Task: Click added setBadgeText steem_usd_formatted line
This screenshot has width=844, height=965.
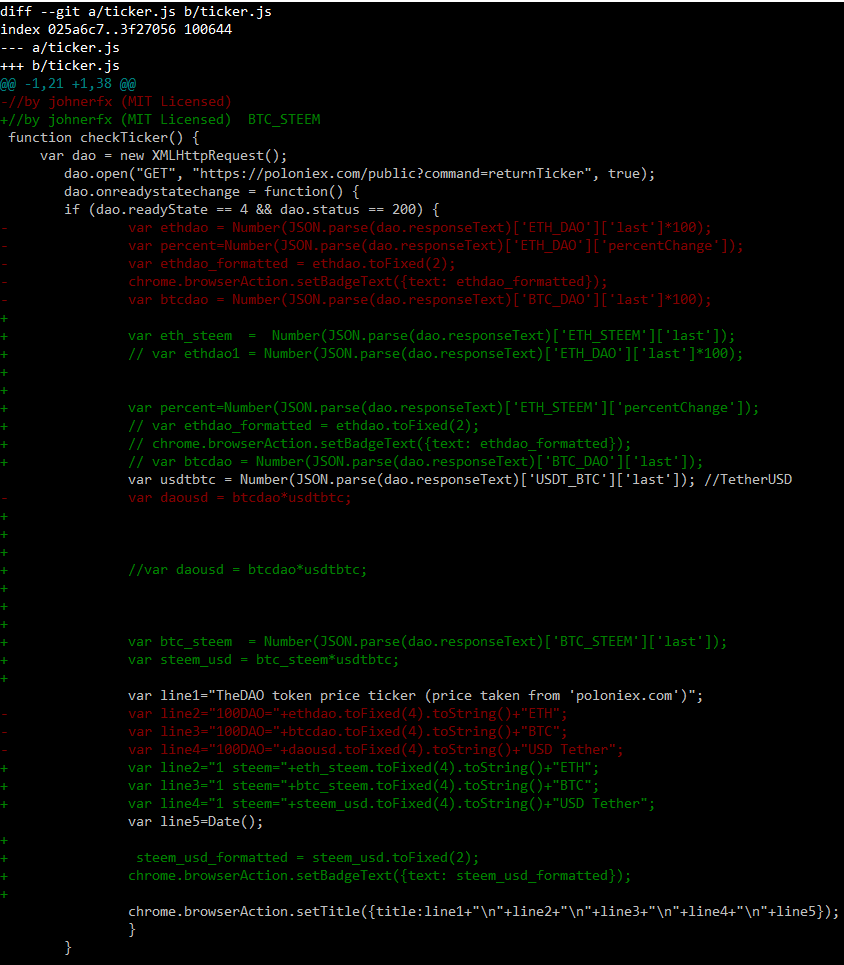Action: [x=380, y=875]
